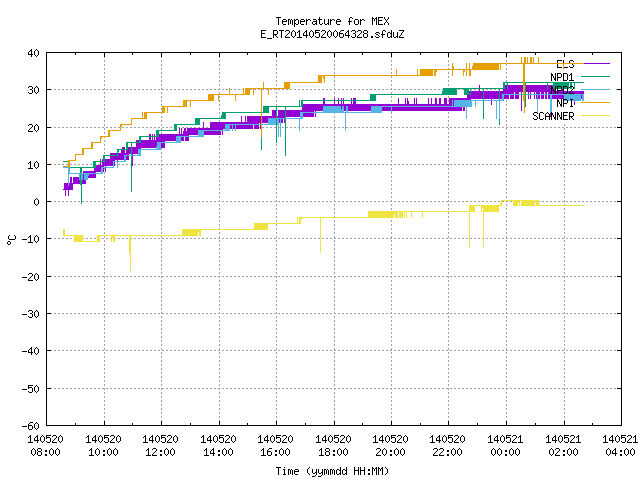Image resolution: width=640 pixels, height=480 pixels.
Task: Click x-axis tick label 140520 16:00
Action: click(x=276, y=446)
